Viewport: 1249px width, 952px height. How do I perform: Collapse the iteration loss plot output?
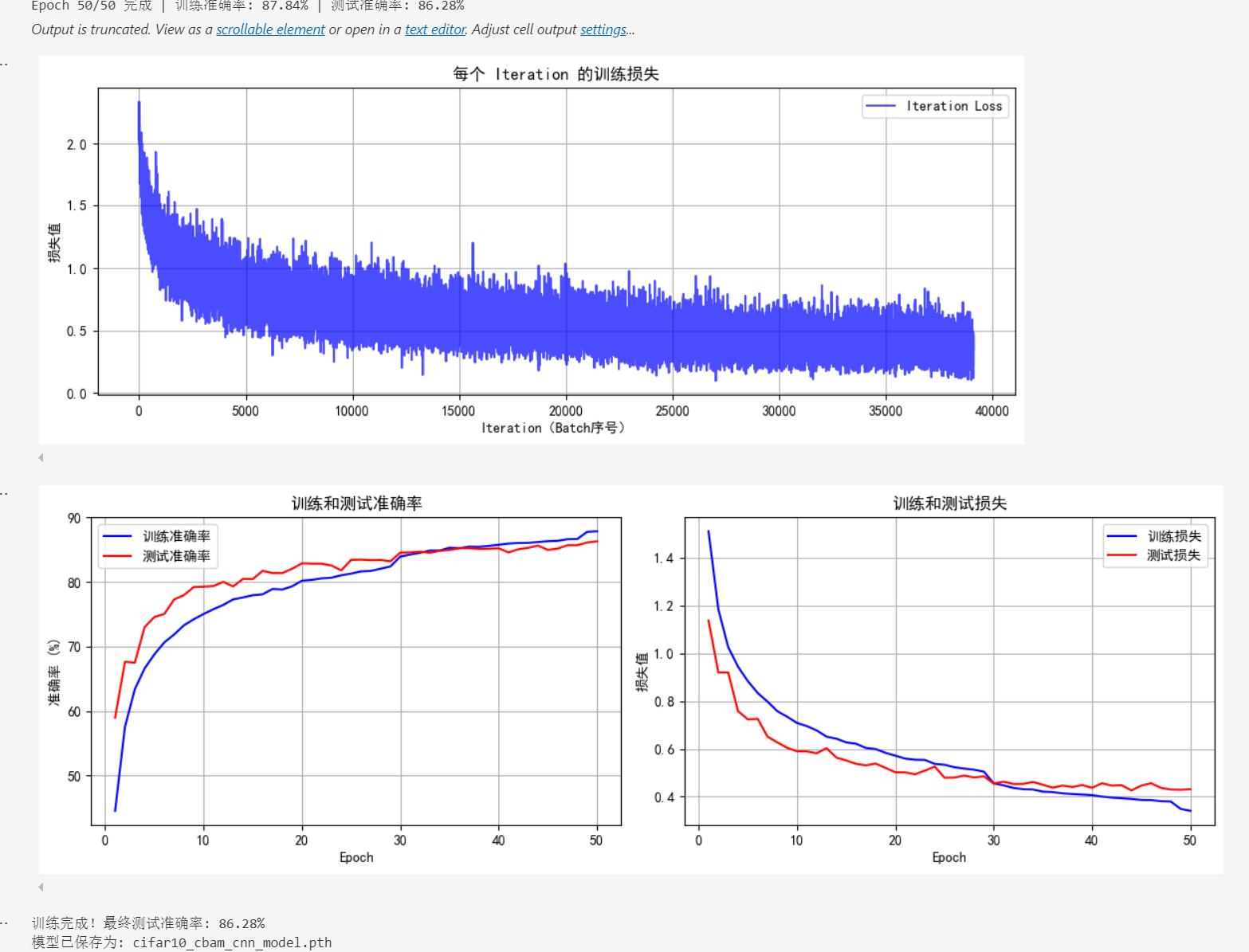point(41,457)
